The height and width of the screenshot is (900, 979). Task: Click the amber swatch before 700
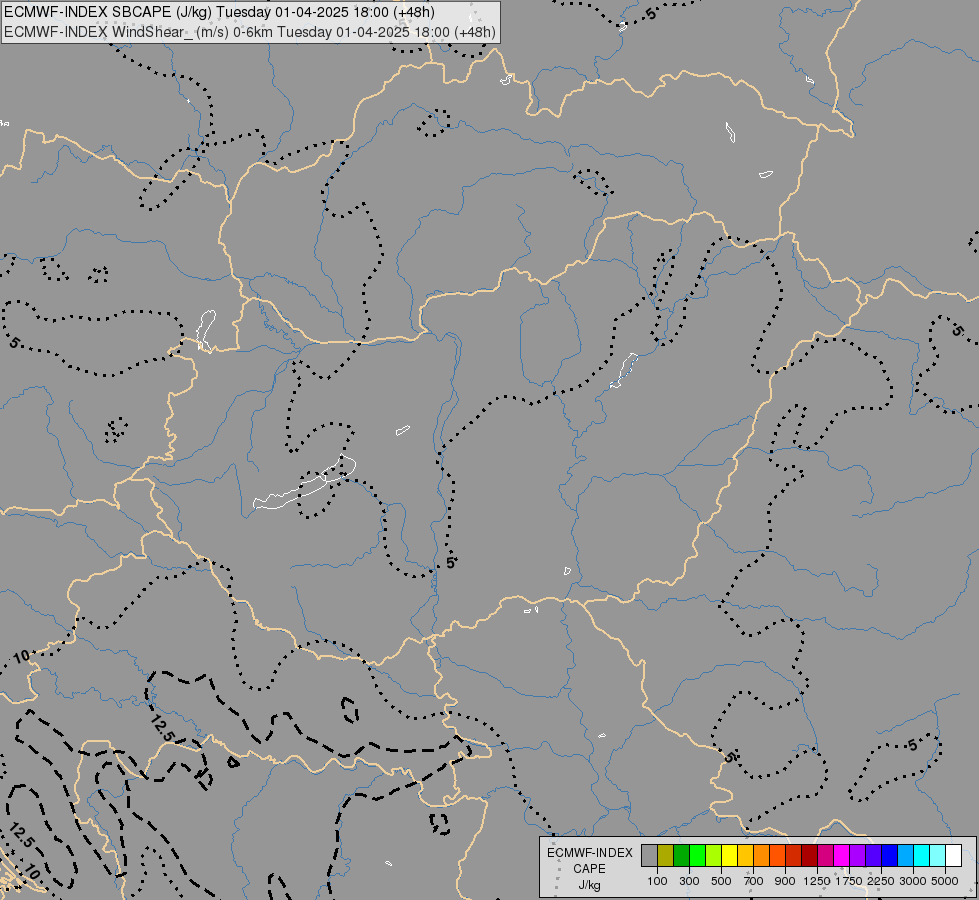pyautogui.click(x=745, y=855)
